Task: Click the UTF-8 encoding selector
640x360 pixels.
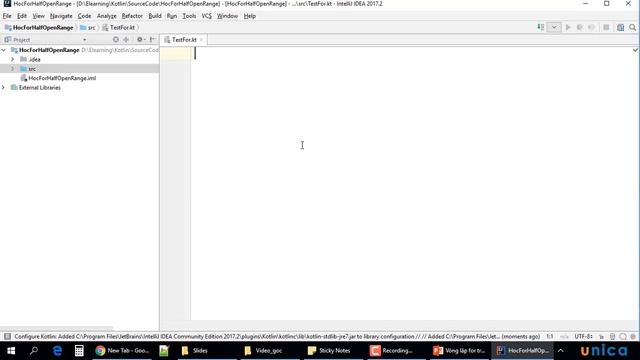Action: tap(584, 337)
